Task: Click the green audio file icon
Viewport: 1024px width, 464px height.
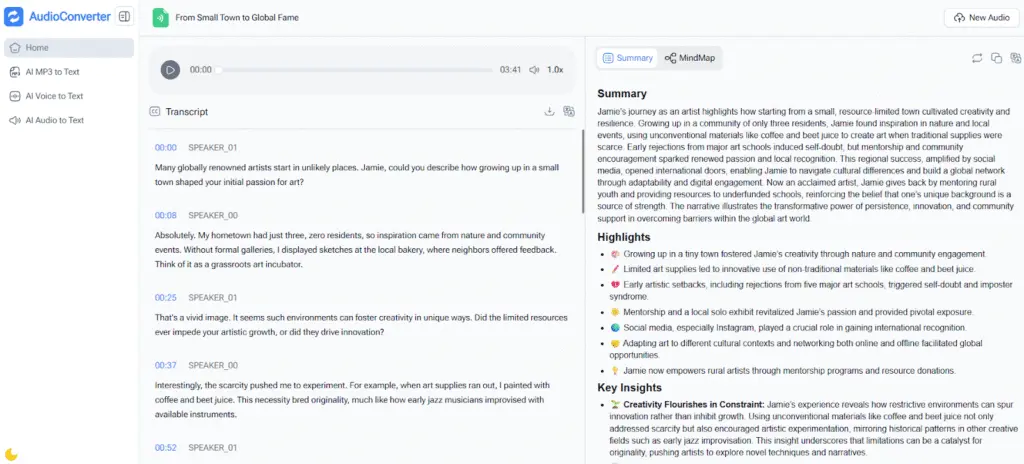Action: (160, 18)
